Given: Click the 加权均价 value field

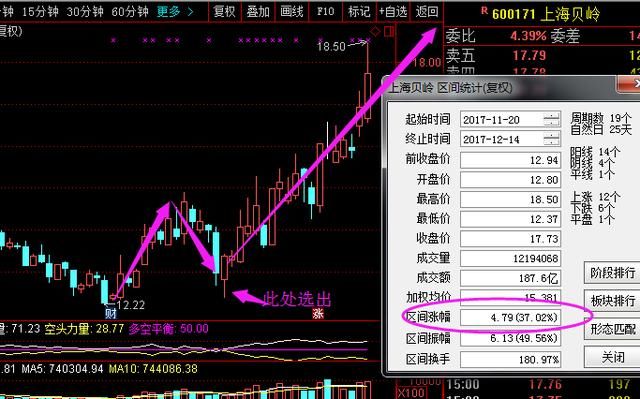Looking at the screenshot, I should click(510, 297).
